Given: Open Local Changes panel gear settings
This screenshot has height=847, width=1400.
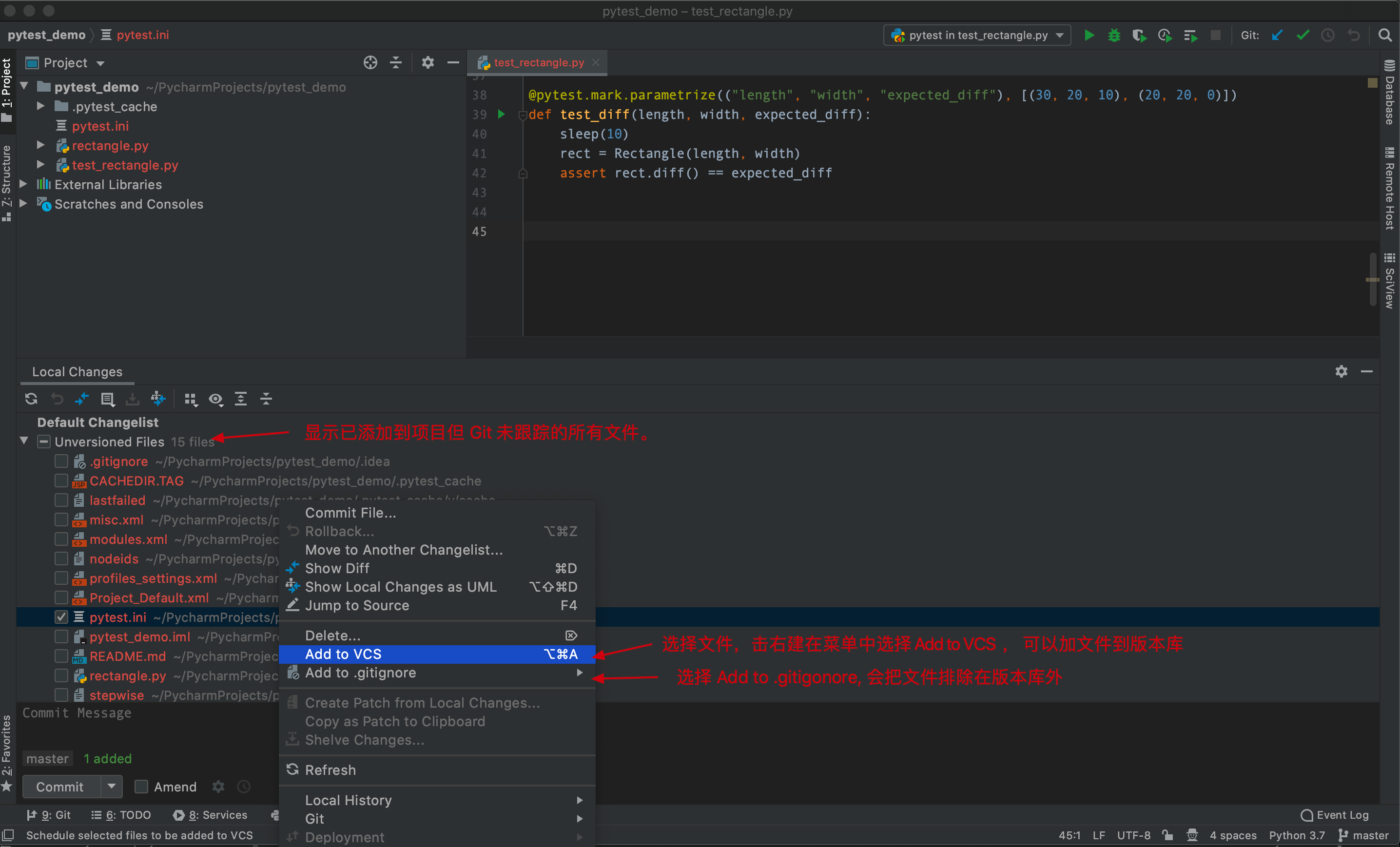Looking at the screenshot, I should coord(1342,371).
